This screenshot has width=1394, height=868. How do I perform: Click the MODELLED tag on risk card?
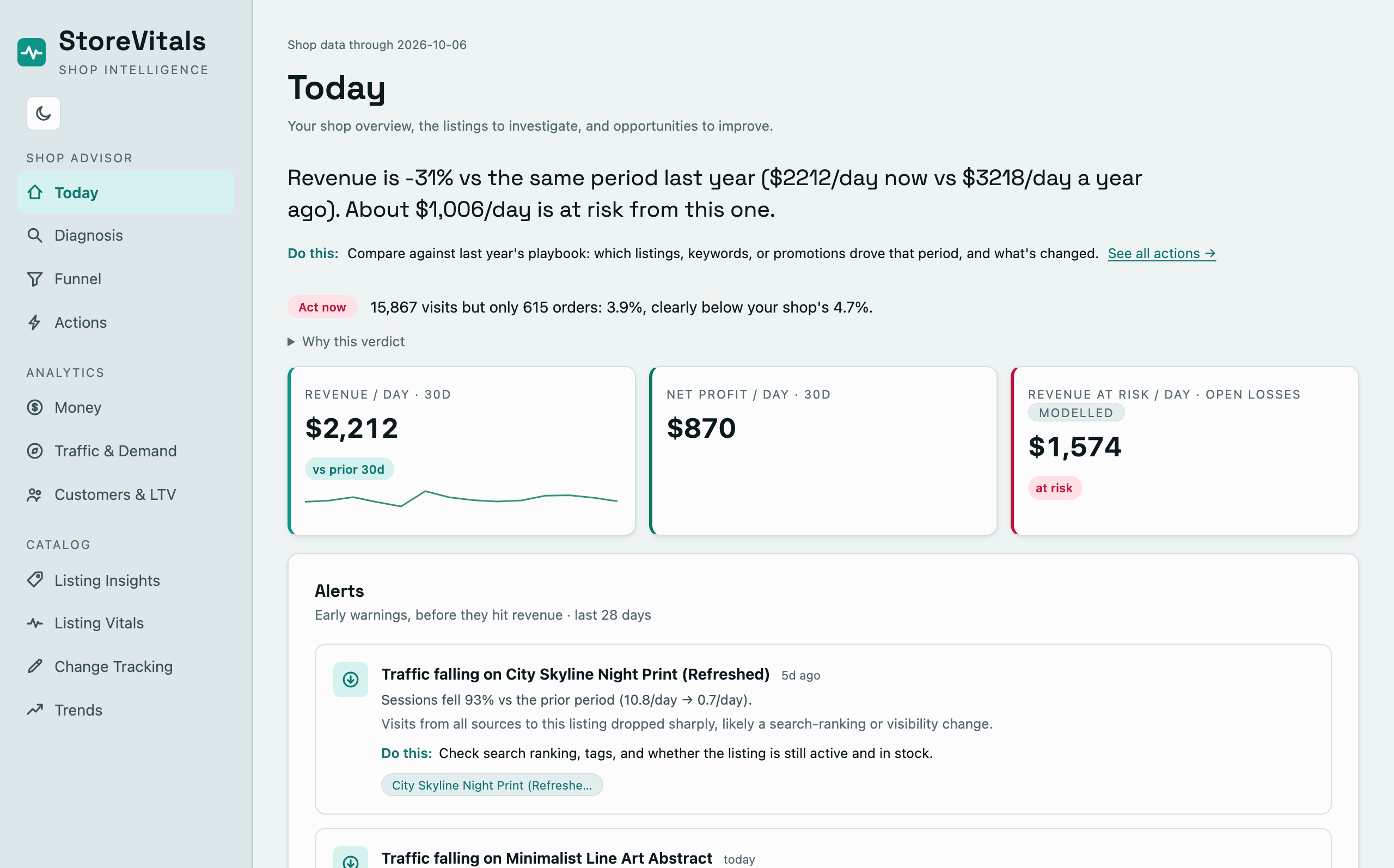click(1076, 413)
